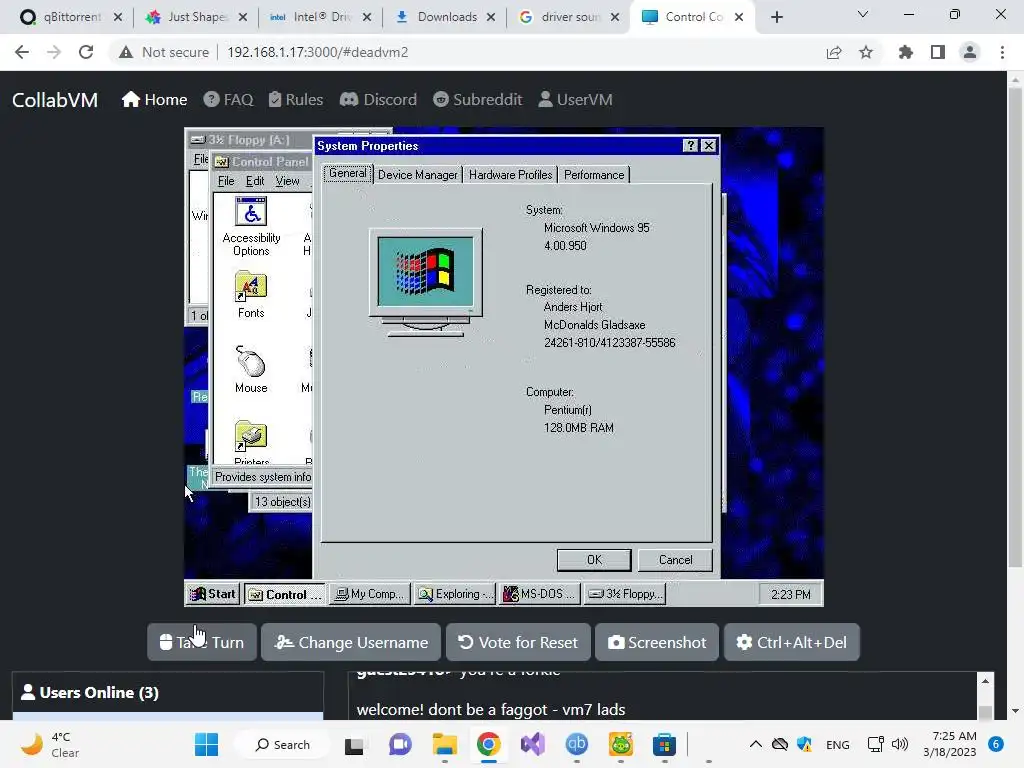Image resolution: width=1024 pixels, height=768 pixels.
Task: Switch to qBittorrent browser tab
Action: tap(63, 17)
